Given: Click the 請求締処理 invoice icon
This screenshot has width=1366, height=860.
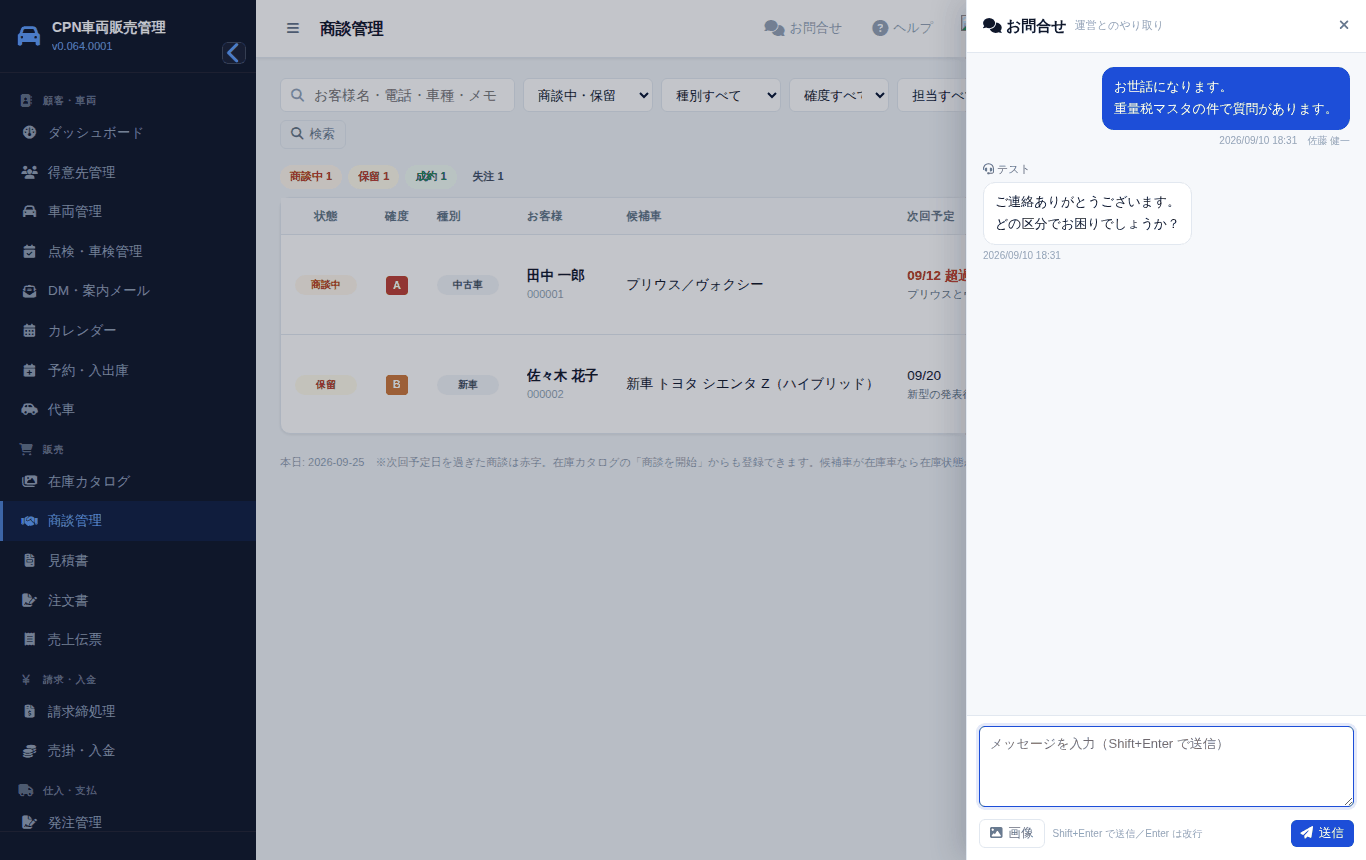Looking at the screenshot, I should tap(29, 712).
